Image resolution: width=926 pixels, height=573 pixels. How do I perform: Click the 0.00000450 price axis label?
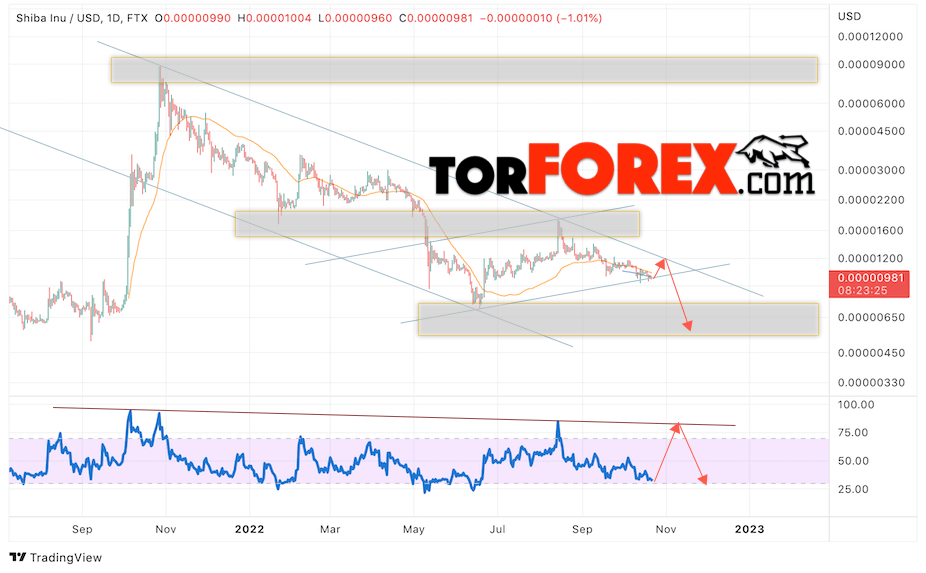click(x=871, y=353)
